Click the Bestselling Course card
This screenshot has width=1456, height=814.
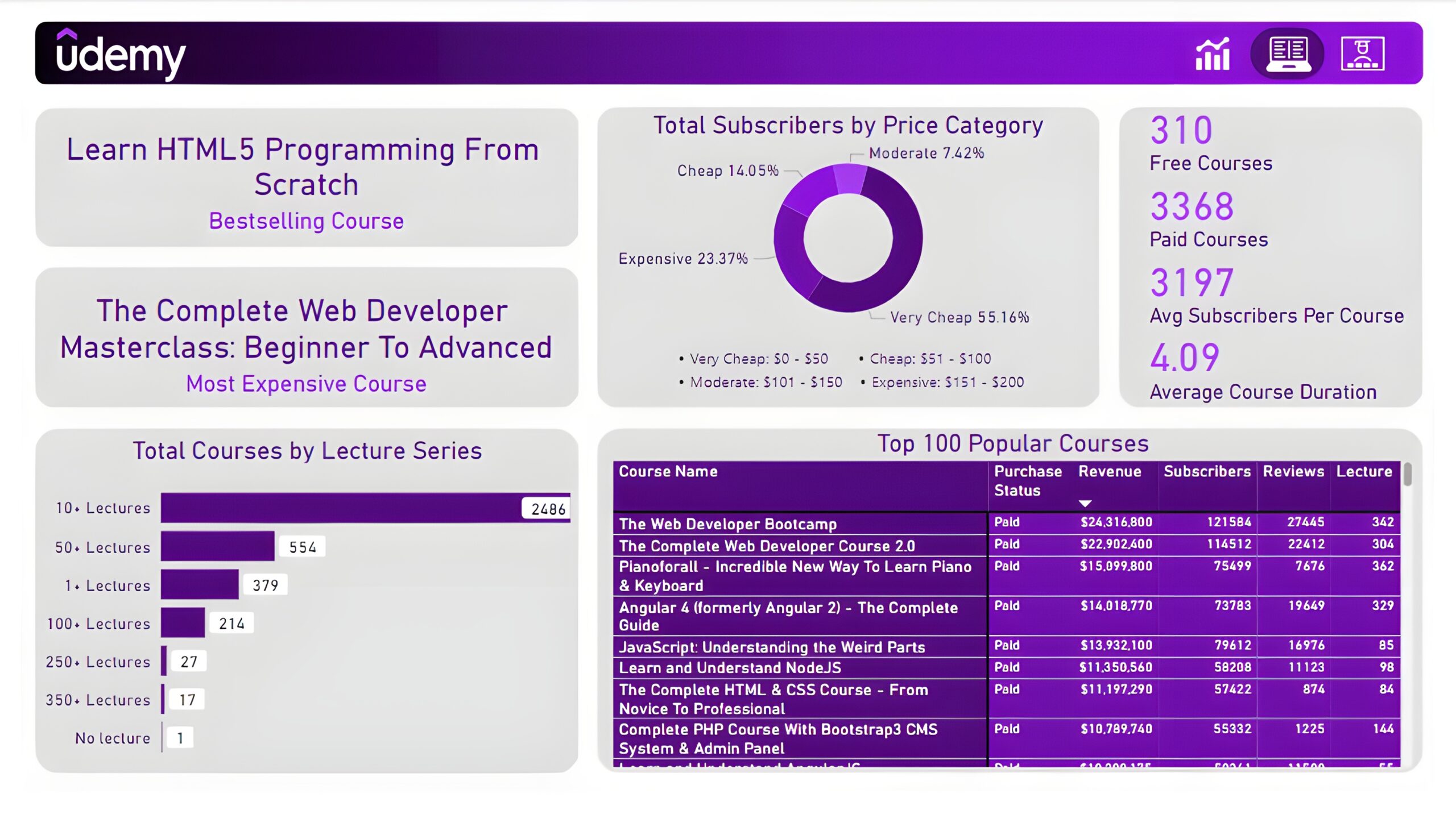click(307, 177)
